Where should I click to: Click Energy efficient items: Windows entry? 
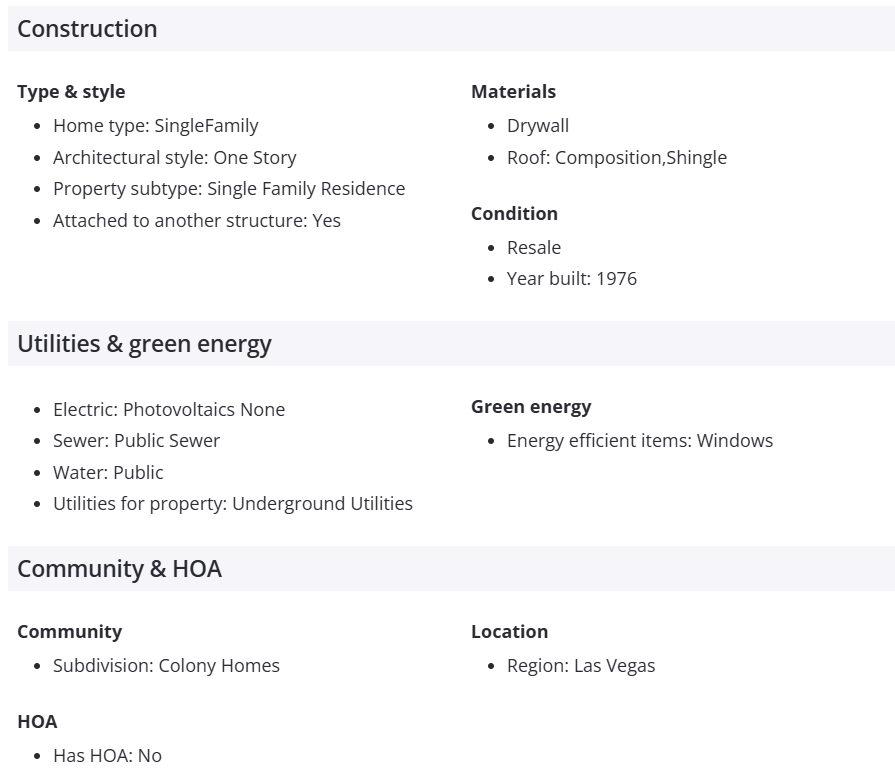[x=639, y=441]
